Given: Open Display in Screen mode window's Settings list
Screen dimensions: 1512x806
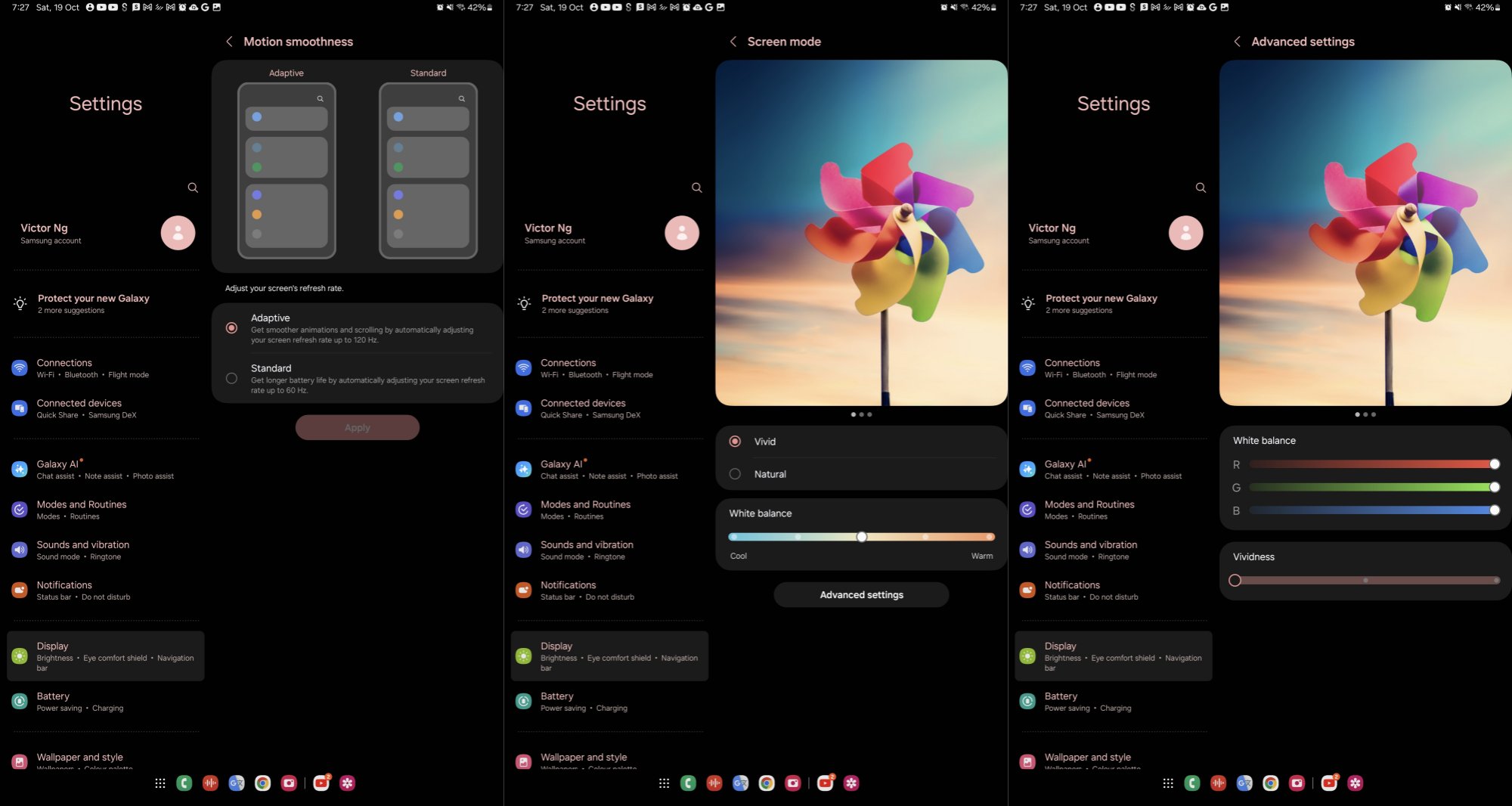Looking at the screenshot, I should pos(609,656).
